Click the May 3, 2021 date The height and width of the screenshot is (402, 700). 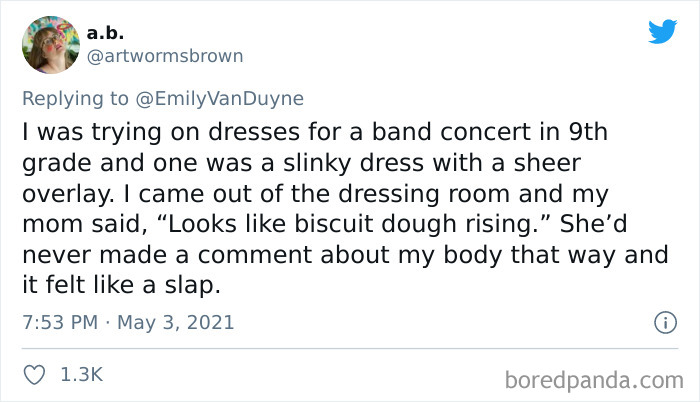click(x=175, y=322)
